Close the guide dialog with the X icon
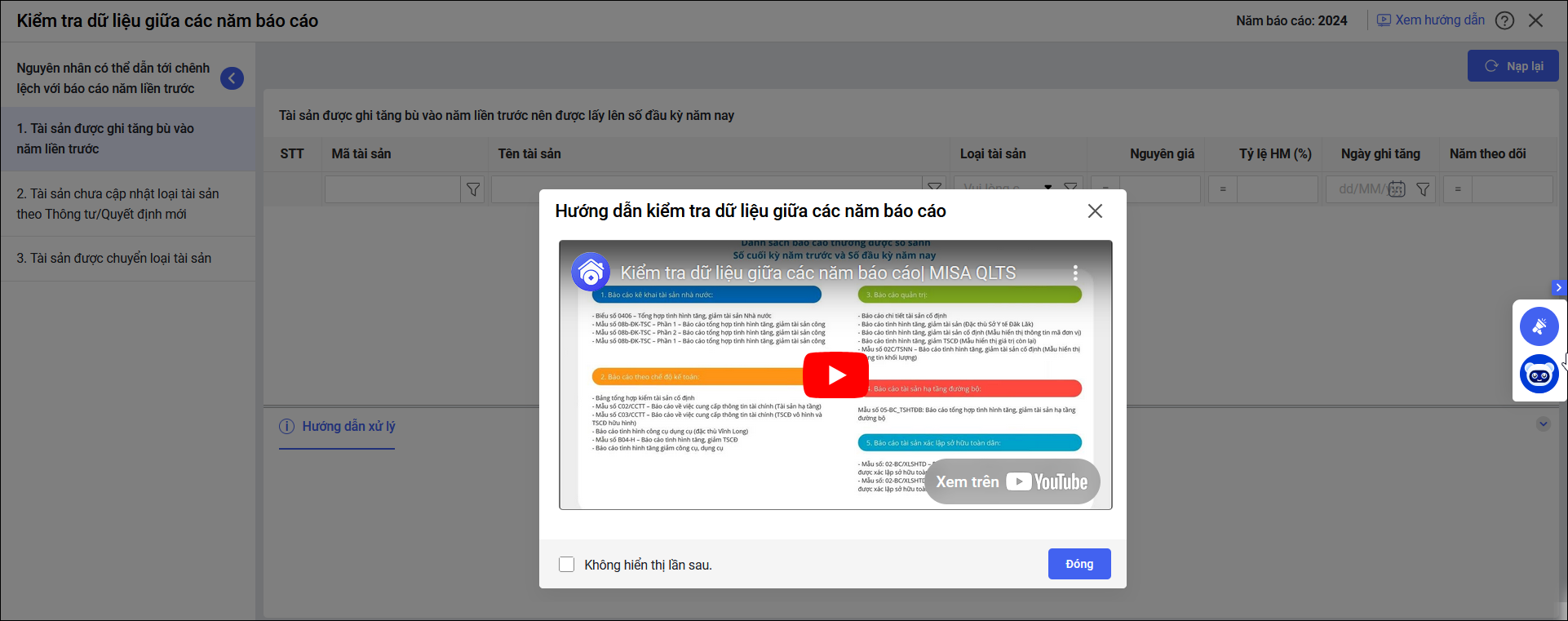The width and height of the screenshot is (1568, 621). pyautogui.click(x=1095, y=211)
